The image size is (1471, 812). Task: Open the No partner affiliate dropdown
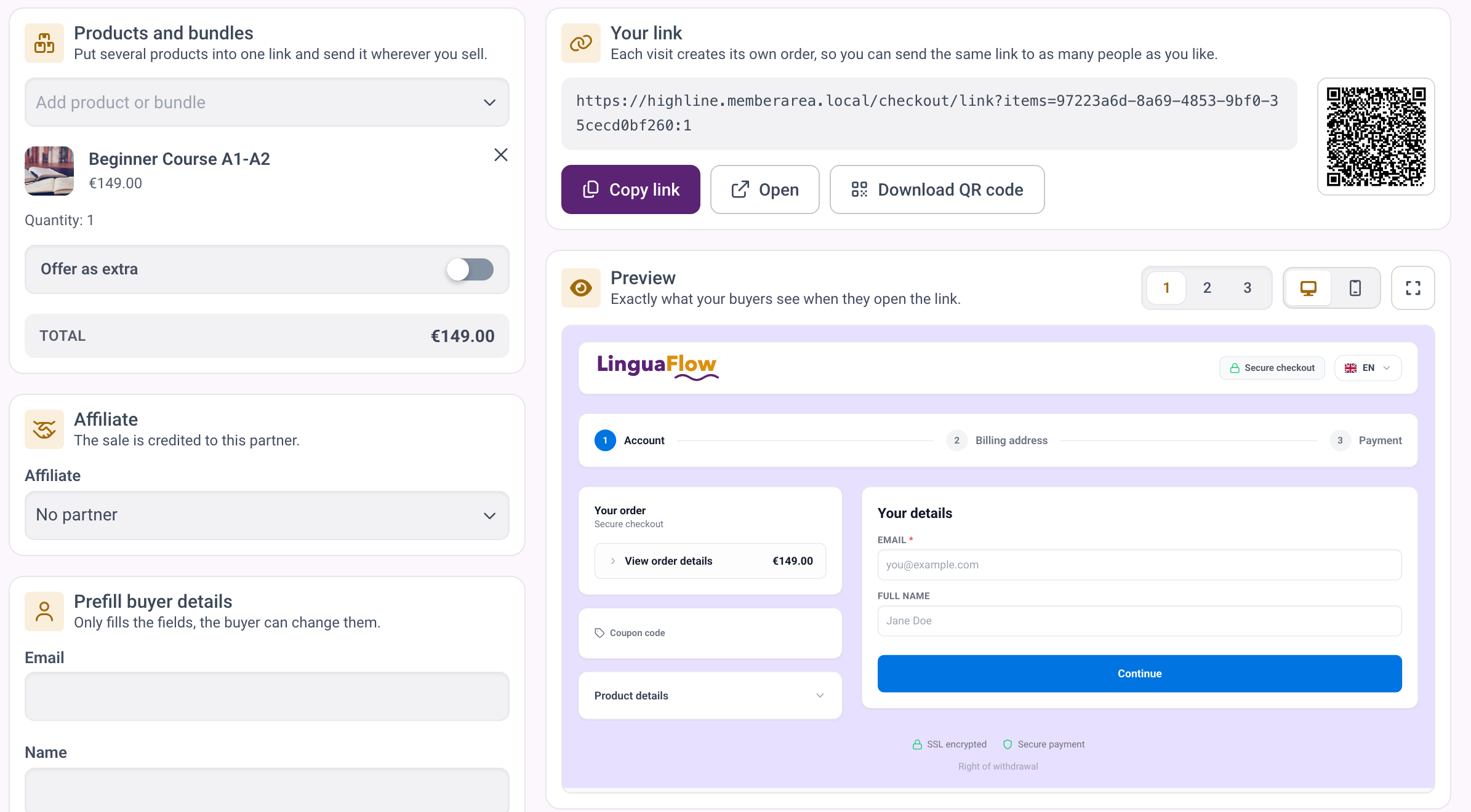click(x=267, y=515)
